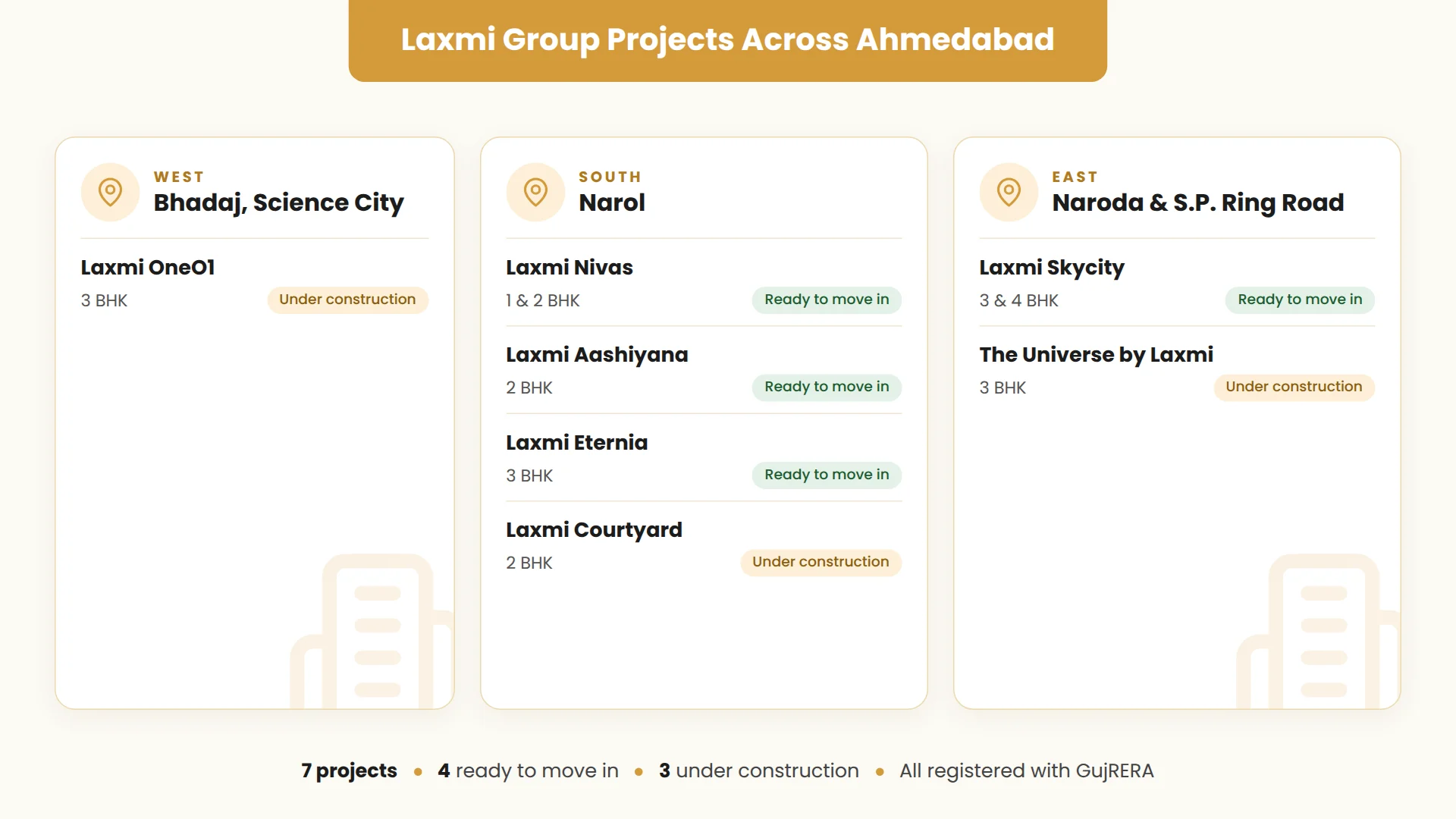1456x819 pixels.
Task: Select the Laxmi Group Projects Across Ahmedabad banner
Action: tap(727, 39)
